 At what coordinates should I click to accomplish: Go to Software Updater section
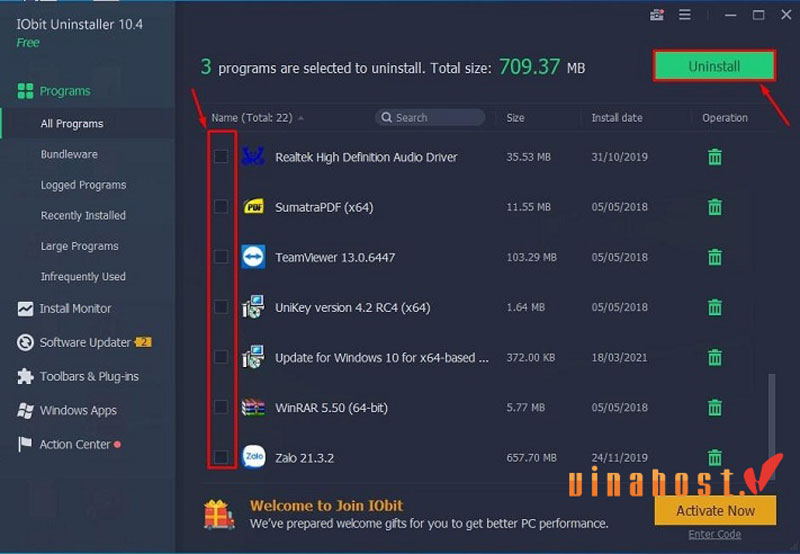(x=85, y=342)
